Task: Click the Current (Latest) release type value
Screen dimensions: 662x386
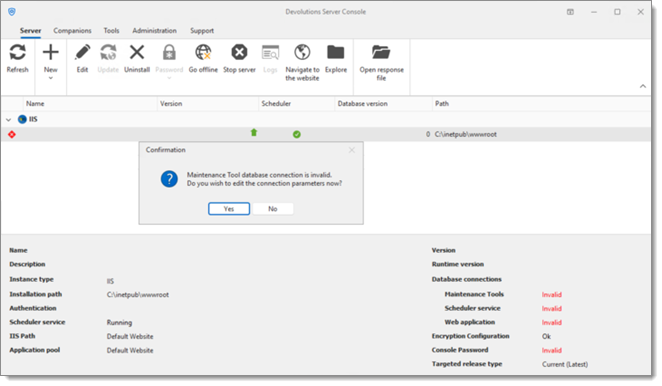Action: 565,364
